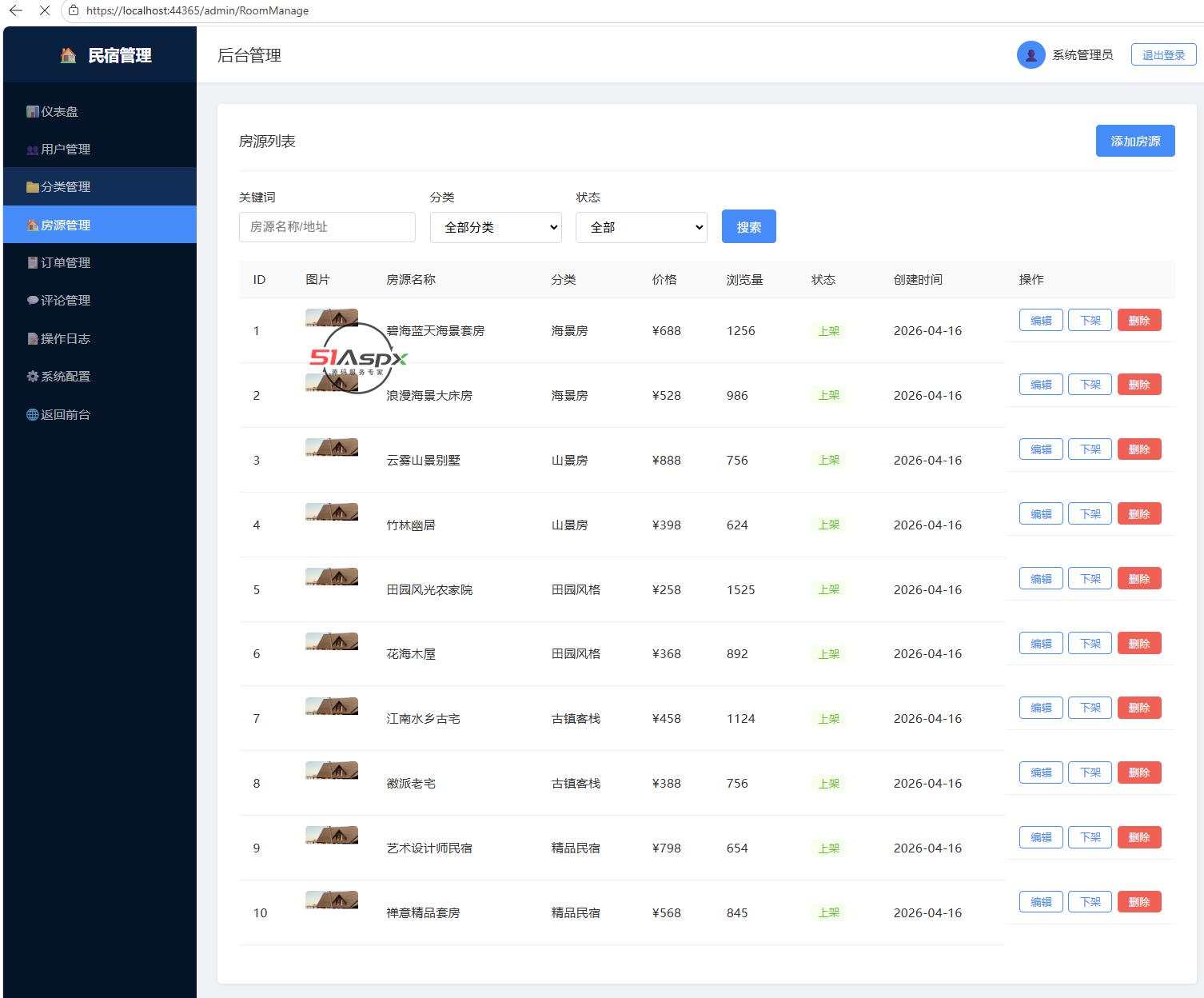Edit the 碧海蓝天海景套房 listing
This screenshot has width=1204, height=998.
1041,321
